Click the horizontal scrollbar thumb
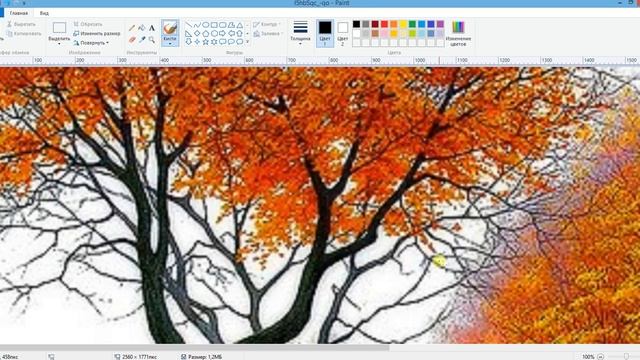Screen dimensions: 640x360 coord(194,348)
